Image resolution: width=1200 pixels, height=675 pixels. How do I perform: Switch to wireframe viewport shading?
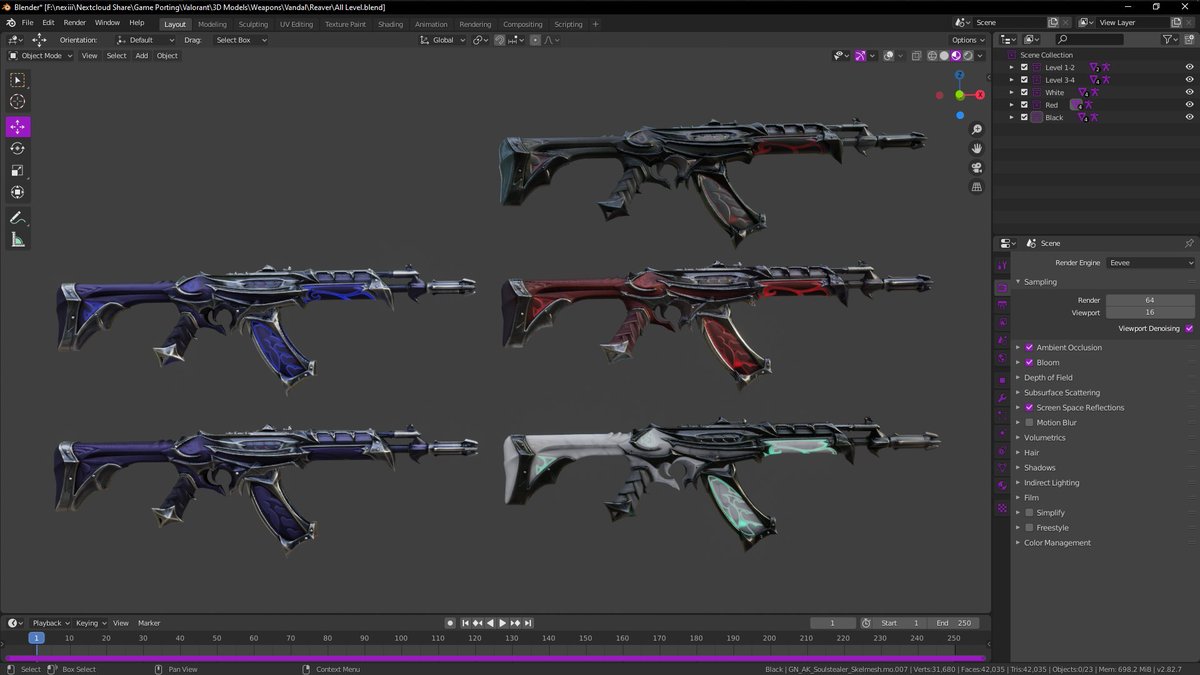932,56
